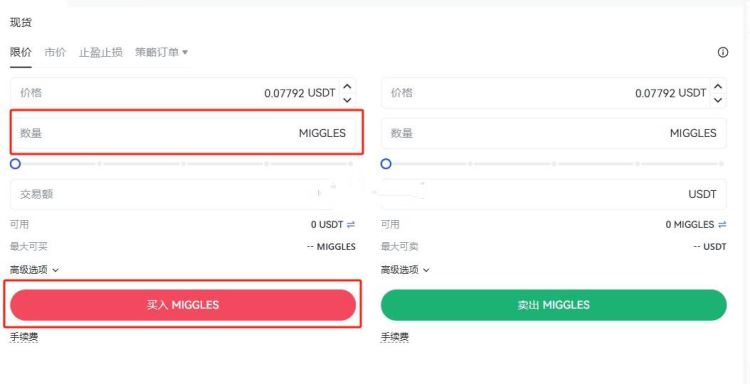Expand 高级选项 under sell panel
750x384 pixels.
coord(405,270)
